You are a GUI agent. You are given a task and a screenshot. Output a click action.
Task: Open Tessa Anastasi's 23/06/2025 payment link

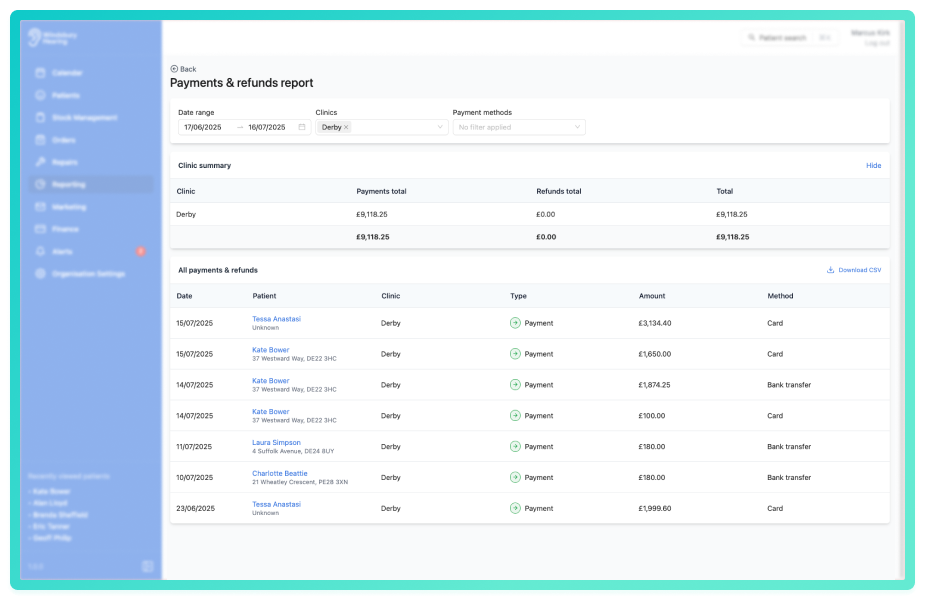pos(276,504)
